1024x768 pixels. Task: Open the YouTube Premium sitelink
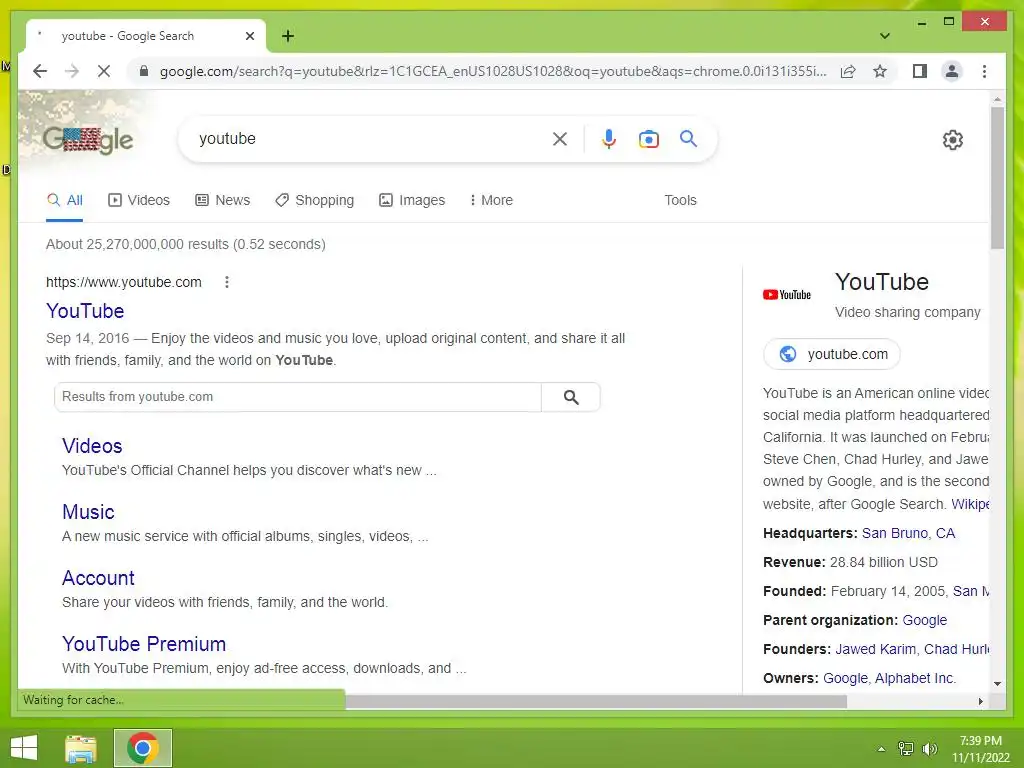tap(144, 643)
